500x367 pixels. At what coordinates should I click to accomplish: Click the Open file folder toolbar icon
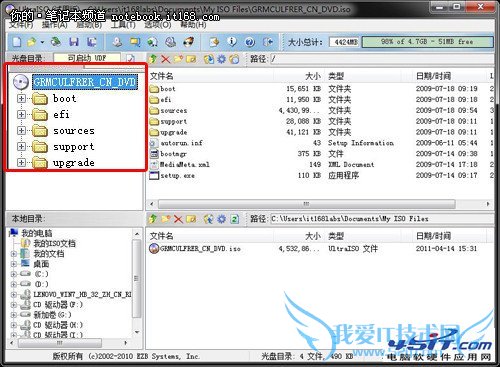[x=32, y=42]
